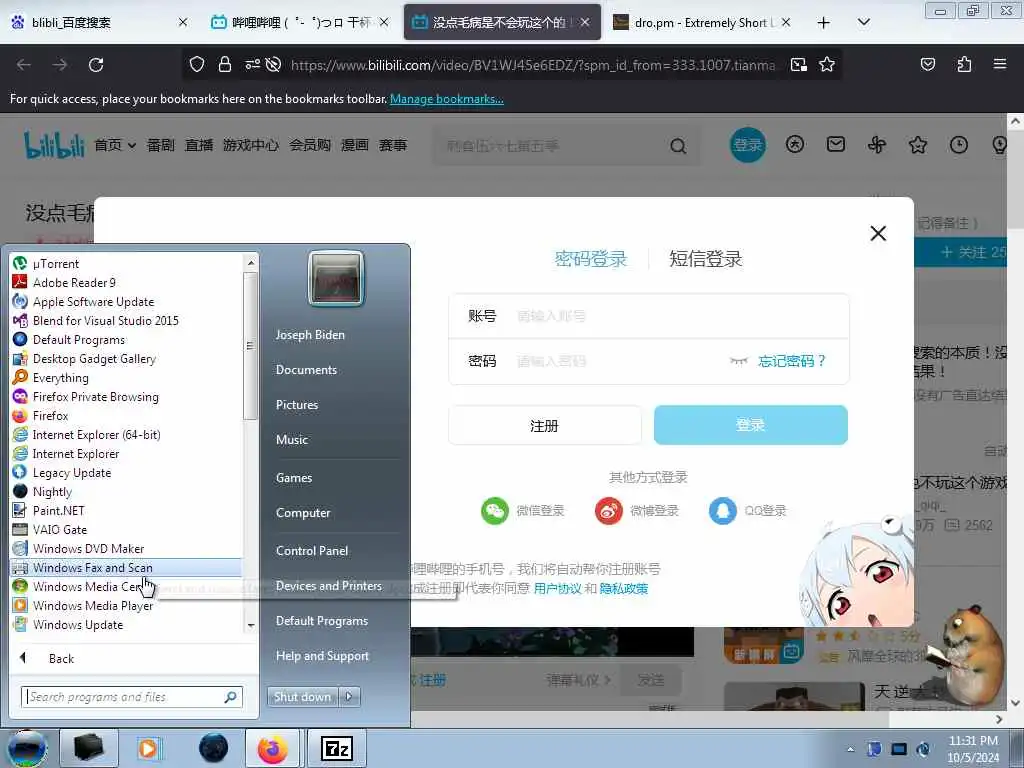1024x768 pixels.
Task: Open Devices and Printers
Action: [328, 586]
